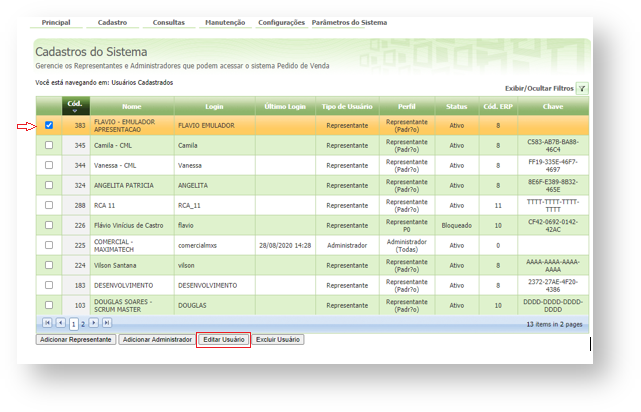Open page 2 of the user list

83,324
